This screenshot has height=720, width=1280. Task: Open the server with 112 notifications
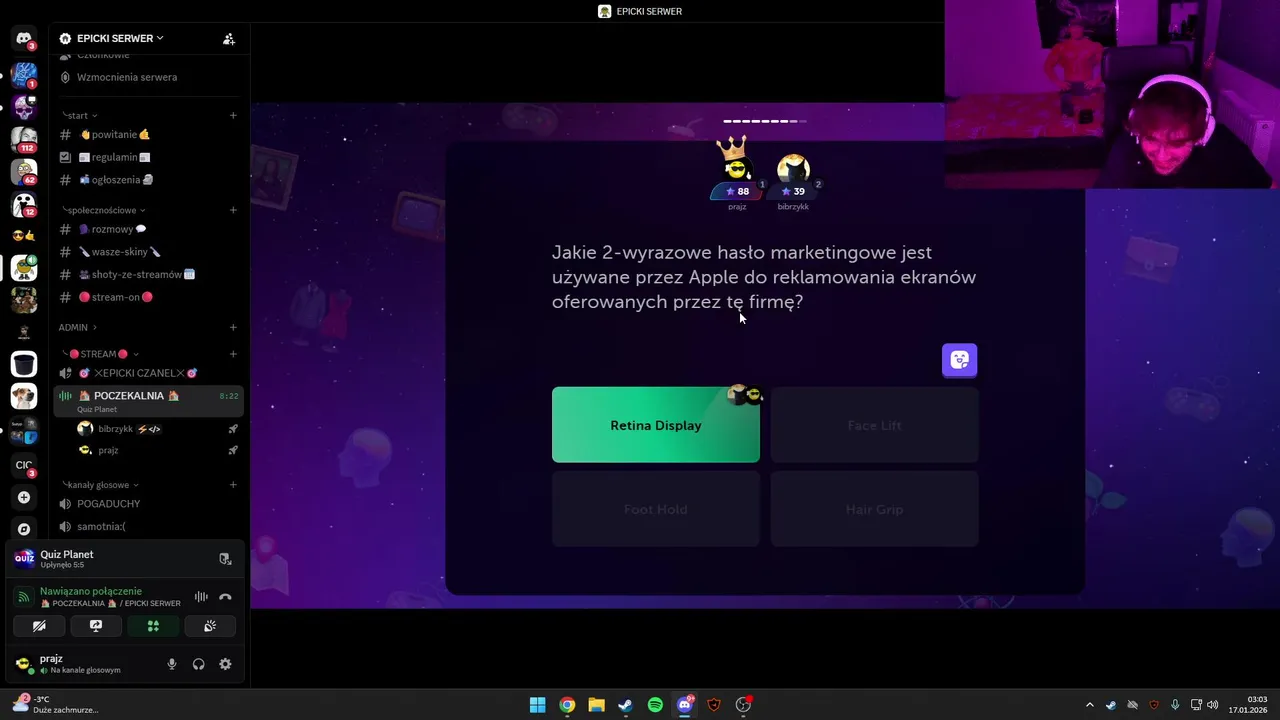(x=24, y=139)
